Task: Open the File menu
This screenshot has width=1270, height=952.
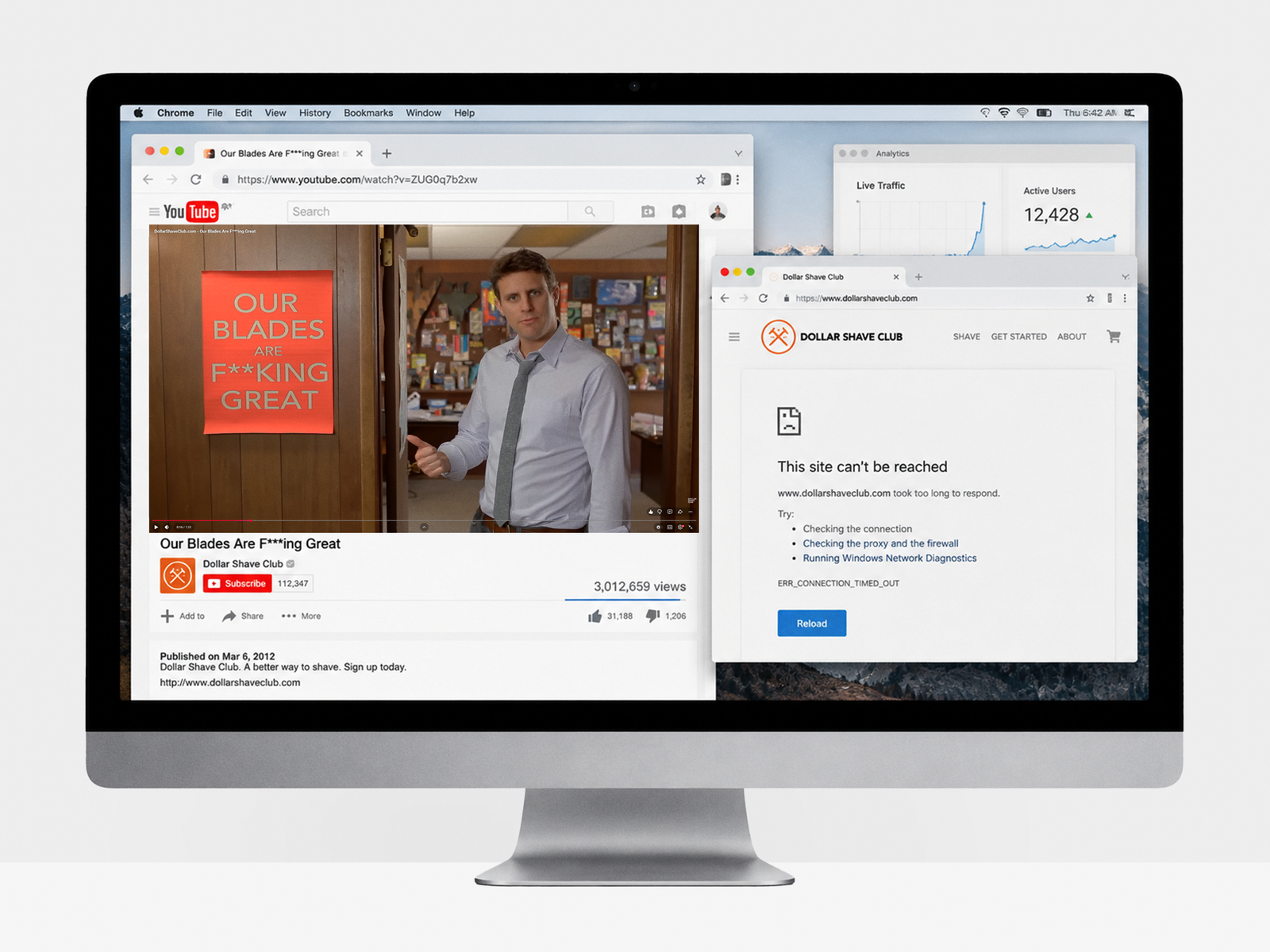Action: tap(214, 113)
